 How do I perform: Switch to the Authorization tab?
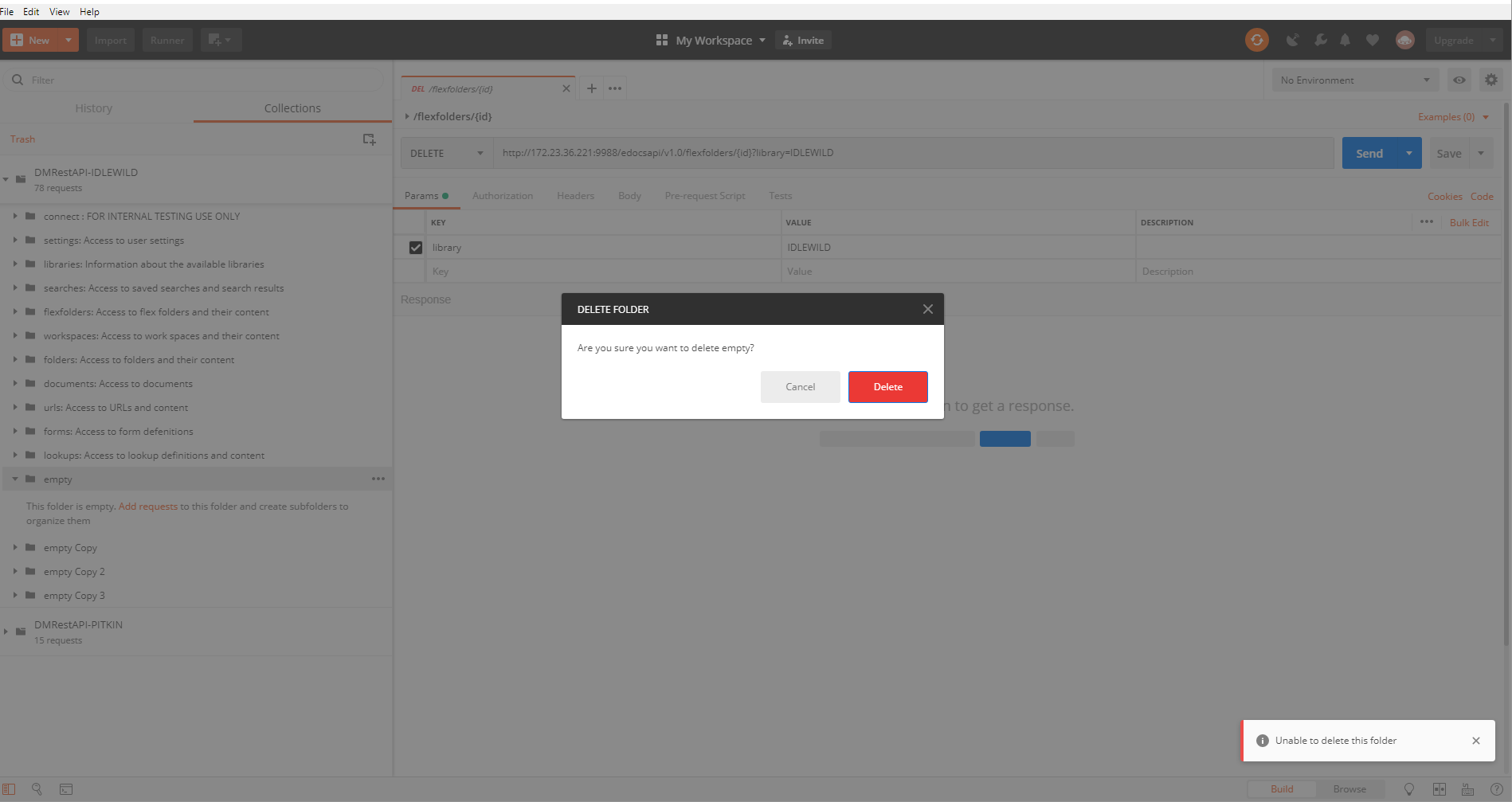tap(503, 195)
